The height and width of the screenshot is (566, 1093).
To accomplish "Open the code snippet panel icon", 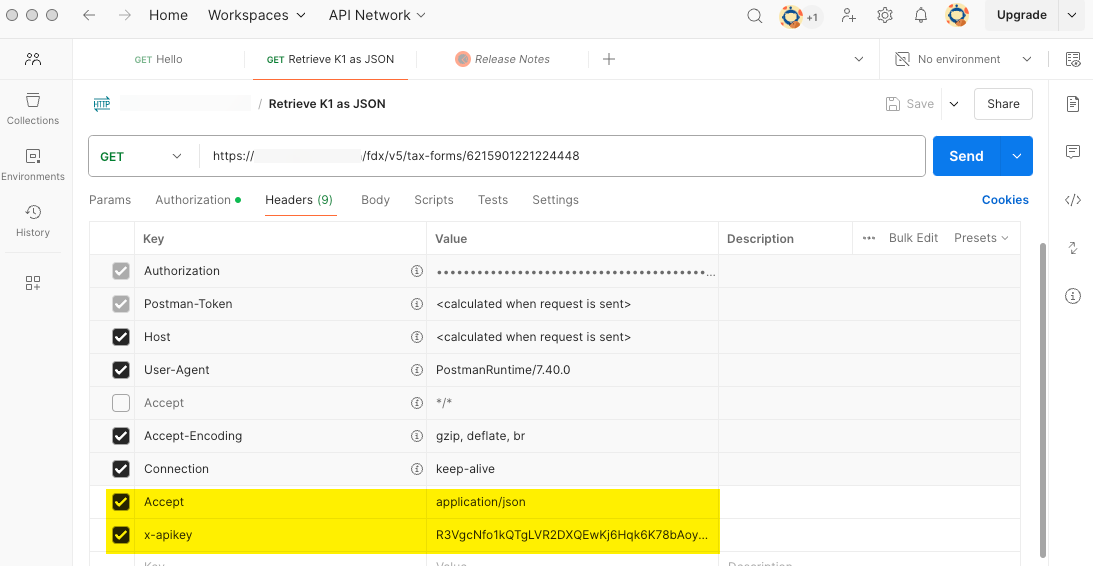I will 1073,200.
